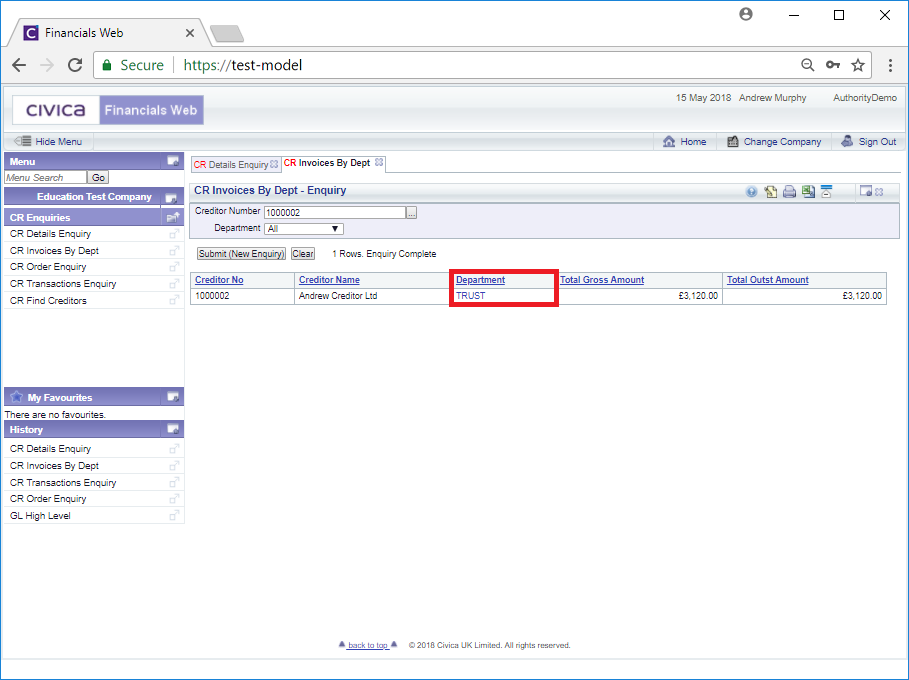Open the Creditor Number lookup ellipsis button
This screenshot has height=680, width=909.
[411, 212]
